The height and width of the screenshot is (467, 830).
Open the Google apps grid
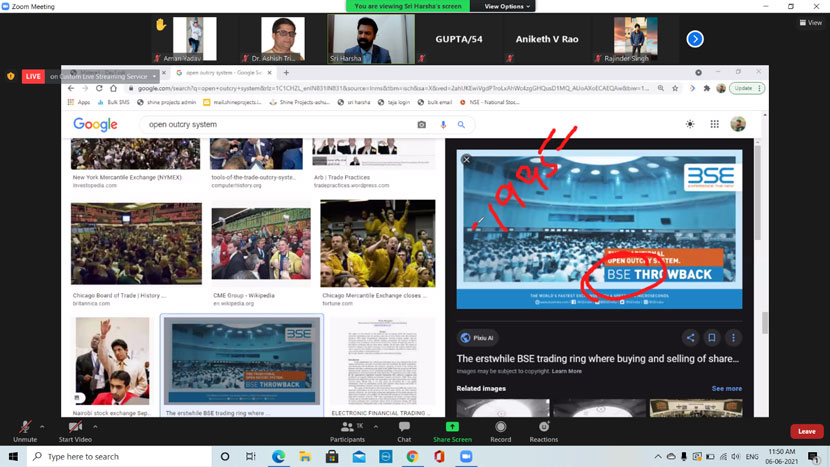714,124
